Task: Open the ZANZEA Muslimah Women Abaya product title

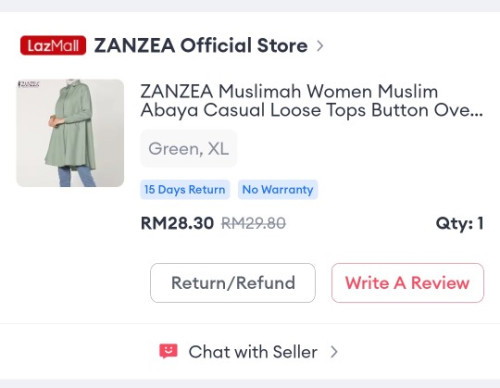Action: tap(311, 101)
